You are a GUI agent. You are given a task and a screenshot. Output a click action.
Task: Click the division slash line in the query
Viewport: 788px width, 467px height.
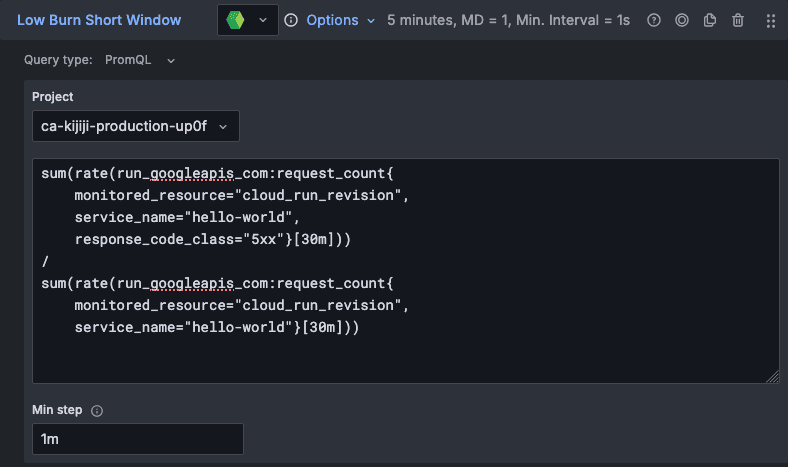45,261
